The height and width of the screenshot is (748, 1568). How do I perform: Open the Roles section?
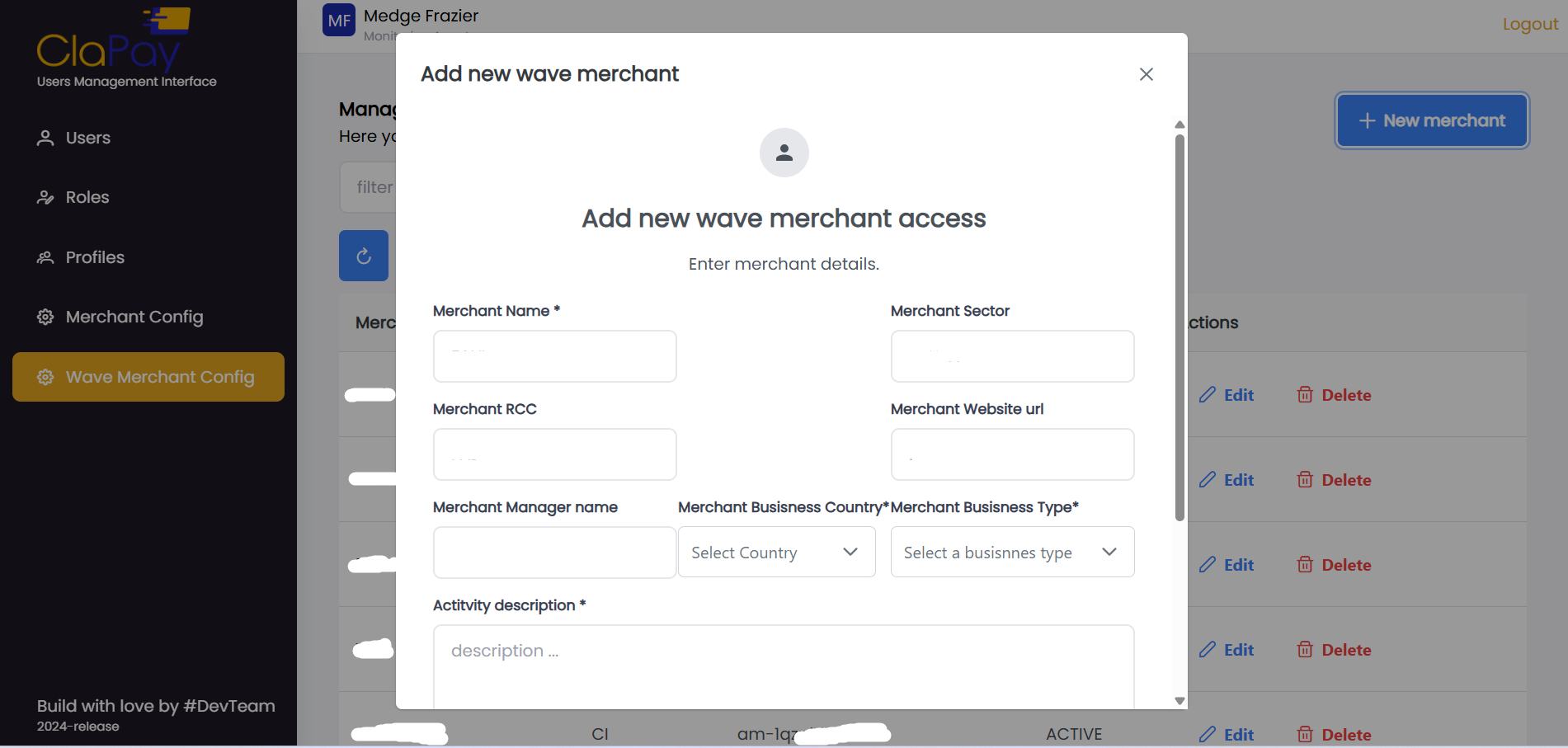pos(87,197)
